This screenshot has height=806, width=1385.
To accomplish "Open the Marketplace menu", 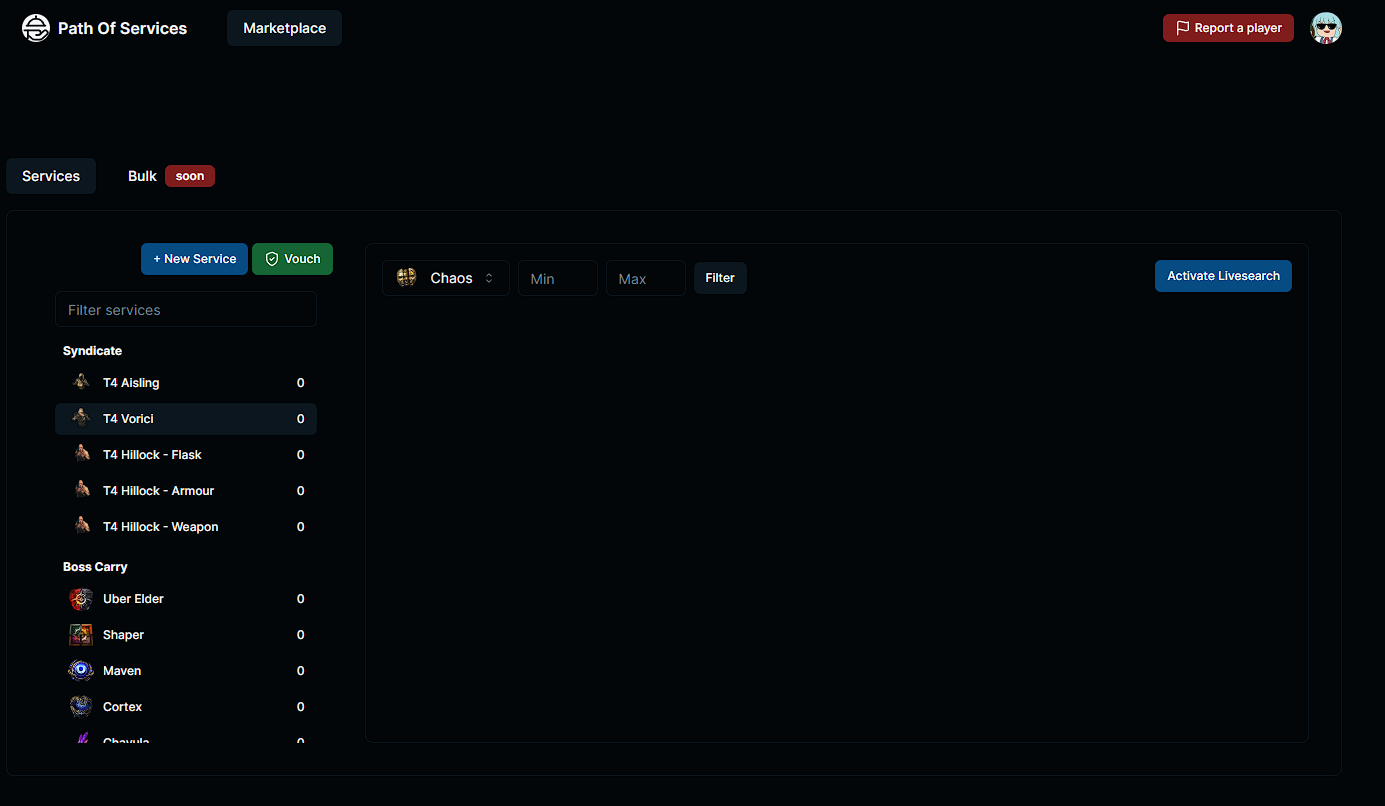I will coord(284,28).
